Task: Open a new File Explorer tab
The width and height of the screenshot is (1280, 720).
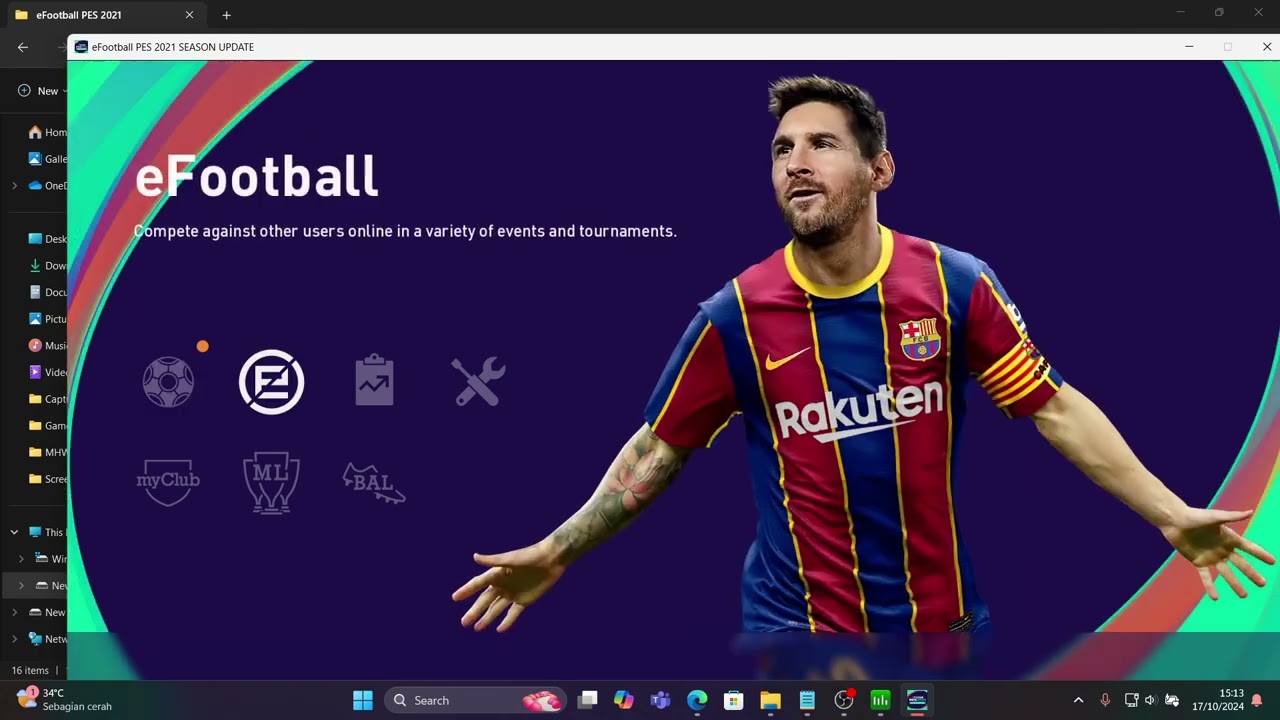Action: tap(226, 15)
